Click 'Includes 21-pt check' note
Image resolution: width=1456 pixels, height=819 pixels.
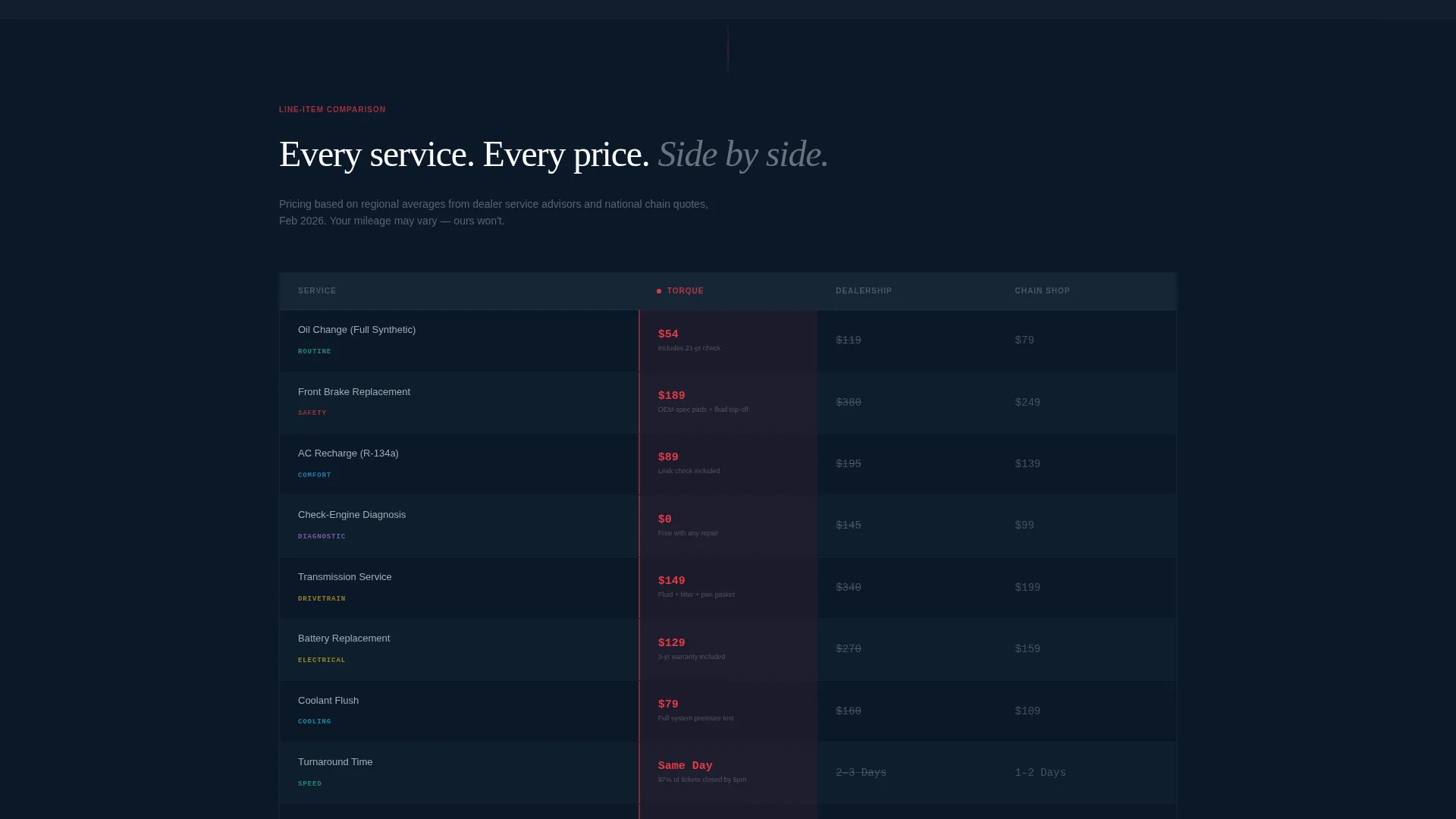(689, 349)
